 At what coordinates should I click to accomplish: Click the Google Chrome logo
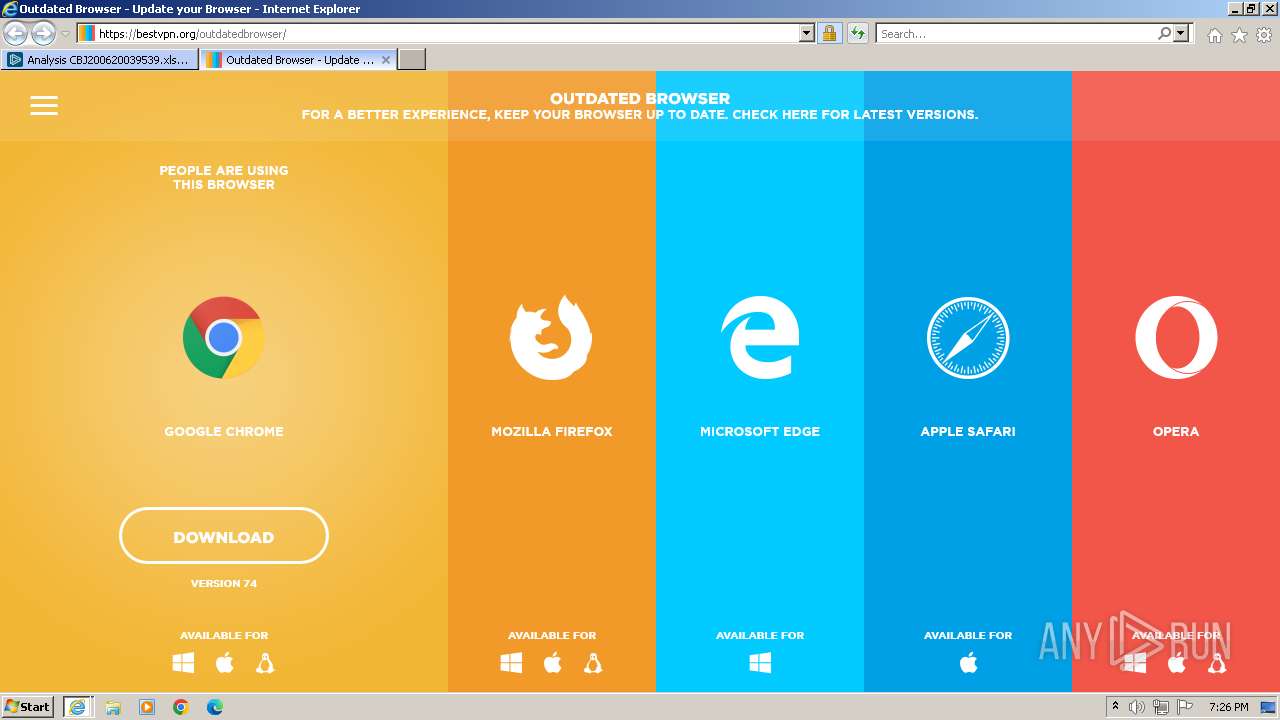pos(223,338)
